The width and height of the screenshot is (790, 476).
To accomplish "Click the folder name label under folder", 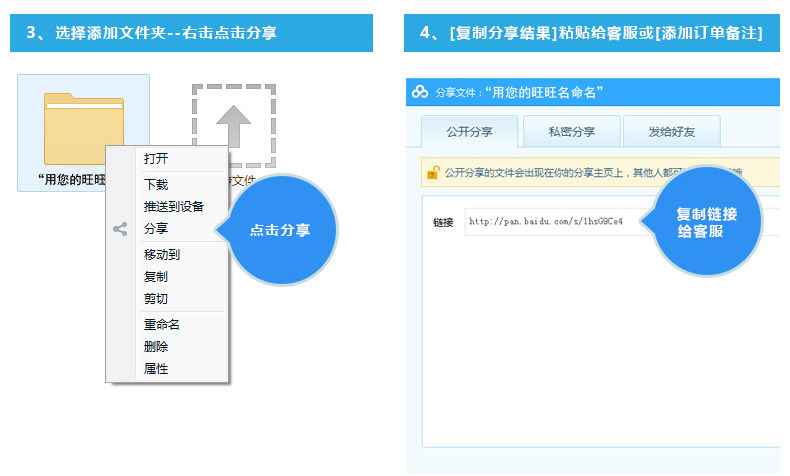I will coord(72,180).
